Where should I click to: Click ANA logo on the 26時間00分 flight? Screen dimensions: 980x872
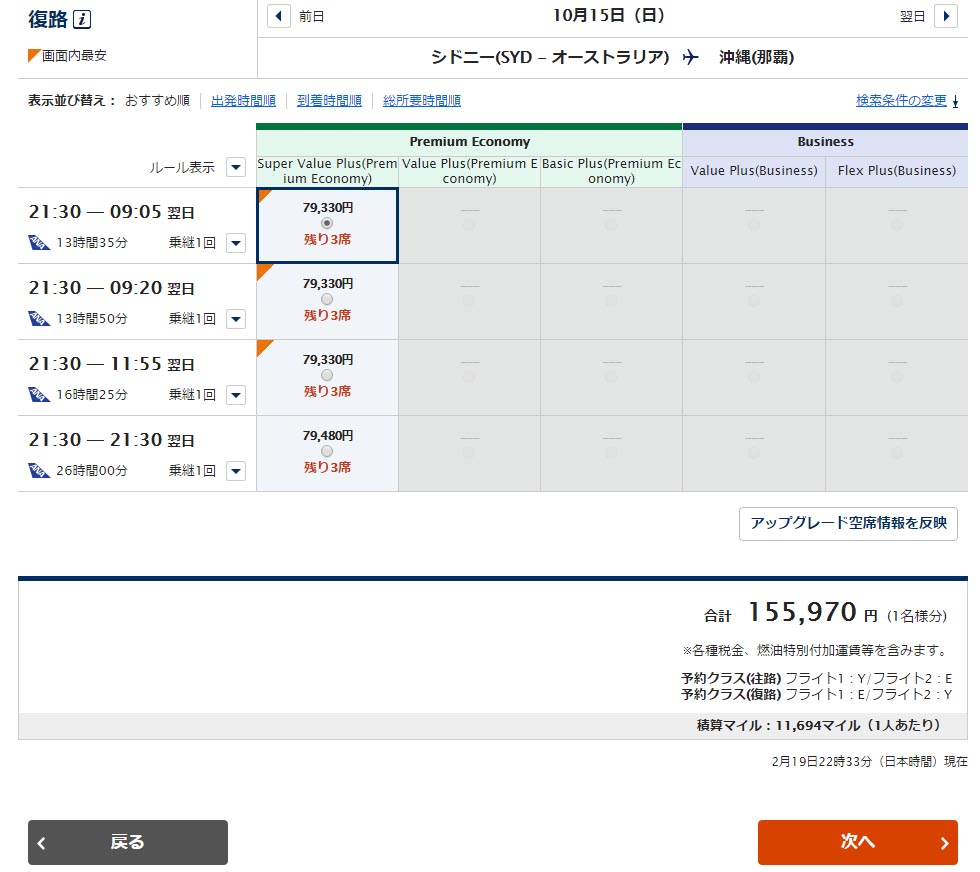(39, 470)
